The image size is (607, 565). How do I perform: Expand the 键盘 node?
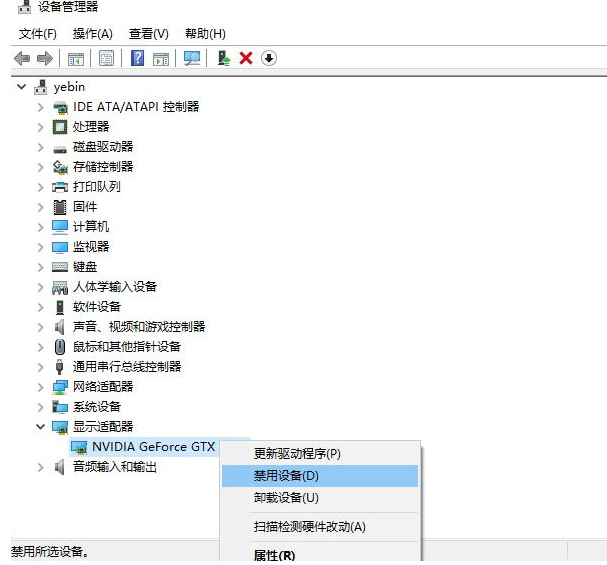pos(40,267)
